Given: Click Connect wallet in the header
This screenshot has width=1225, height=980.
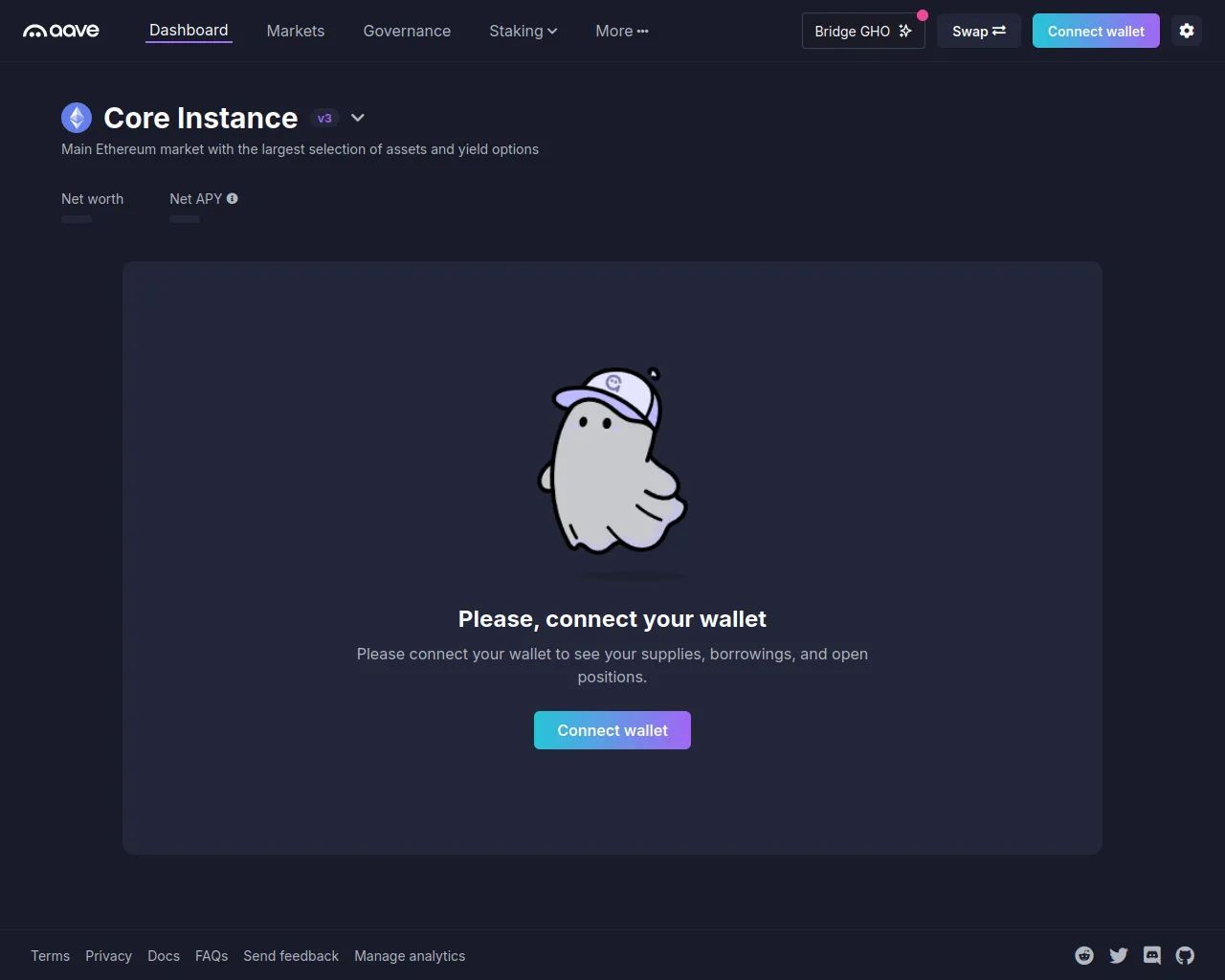Looking at the screenshot, I should [x=1096, y=31].
